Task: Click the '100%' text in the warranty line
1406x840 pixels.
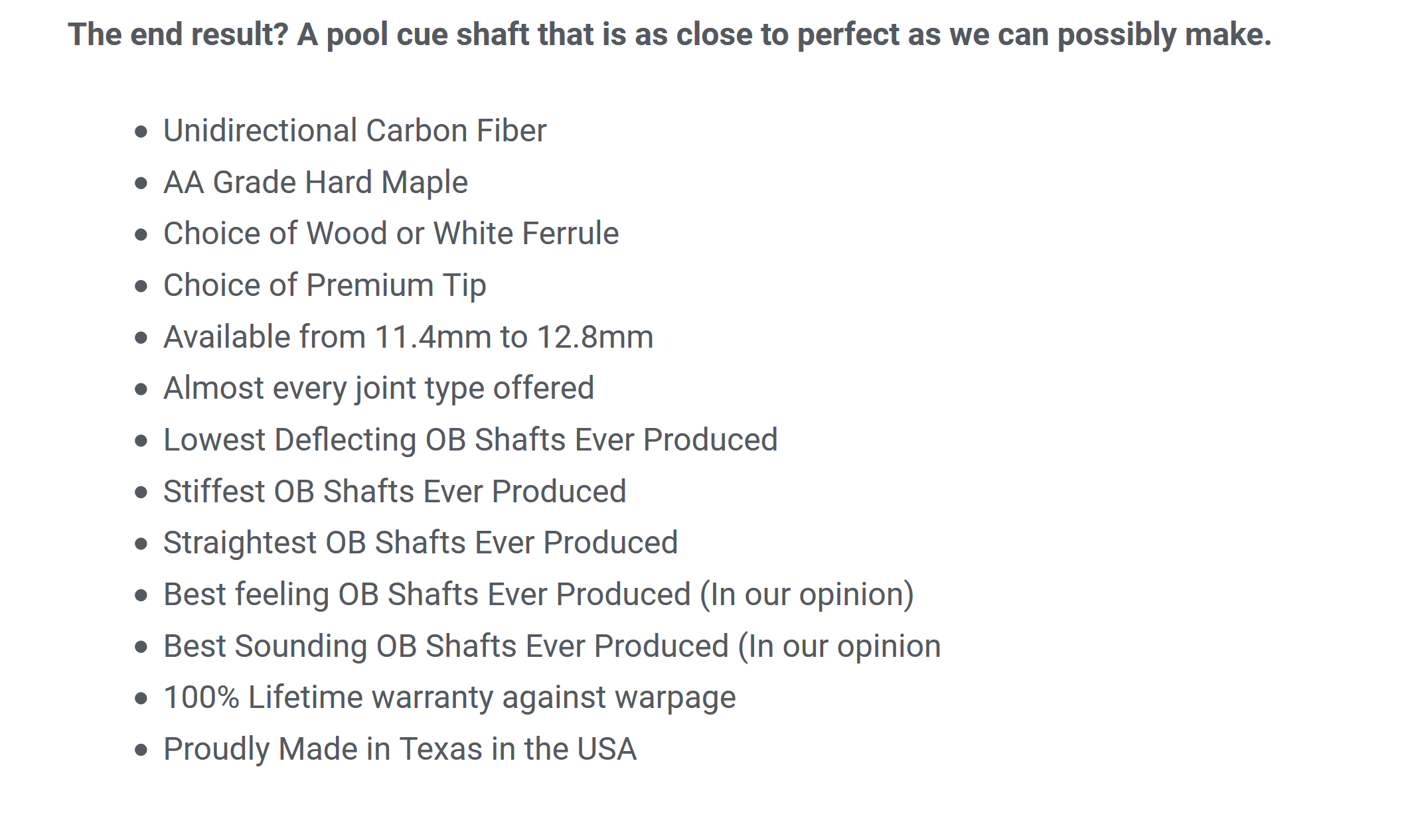Action: [x=201, y=698]
